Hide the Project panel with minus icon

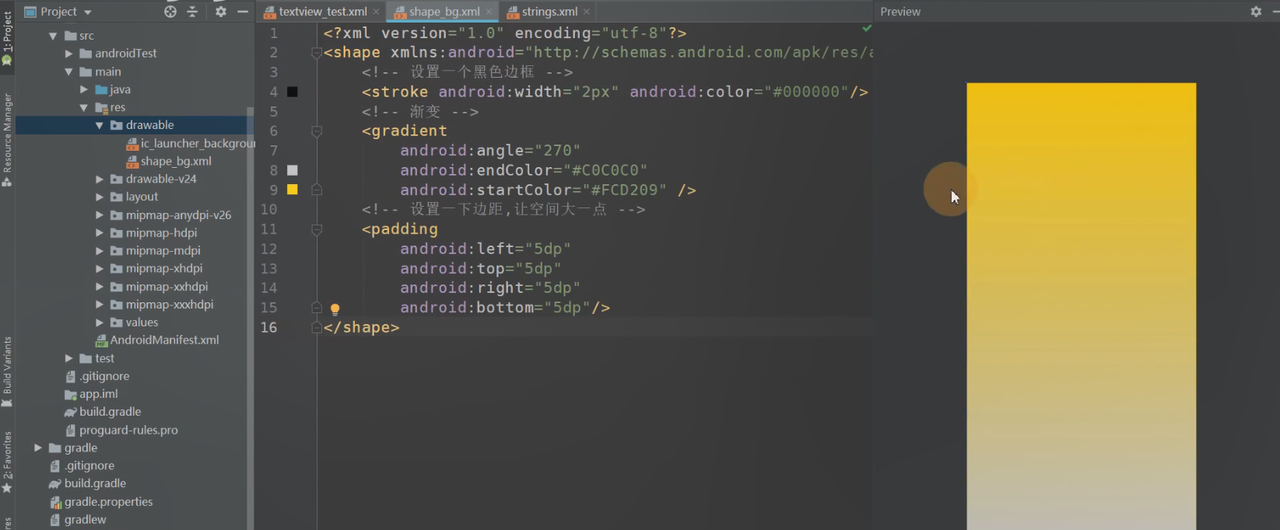243,12
